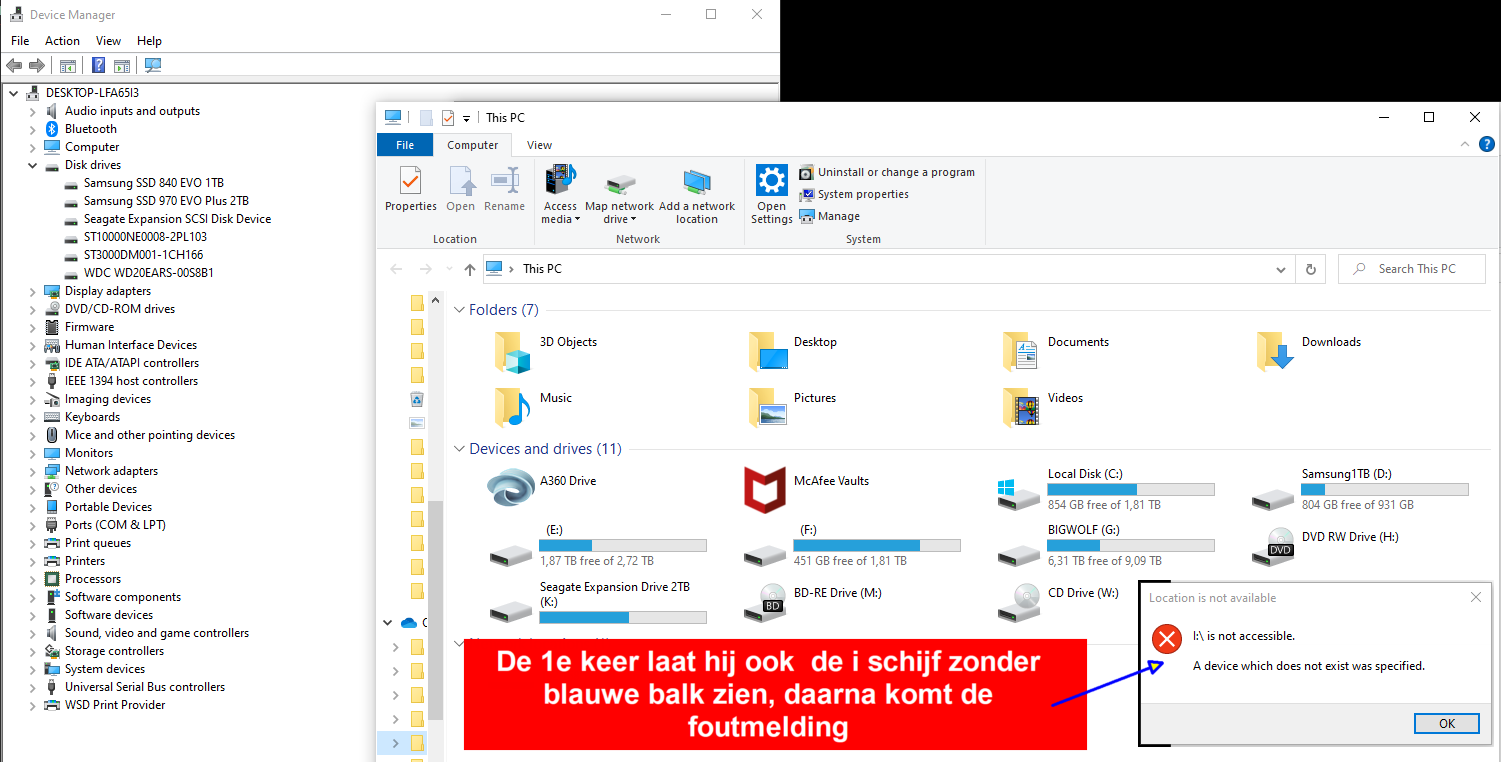Click the Map network drive icon
The width and height of the screenshot is (1501, 762).
[619, 182]
